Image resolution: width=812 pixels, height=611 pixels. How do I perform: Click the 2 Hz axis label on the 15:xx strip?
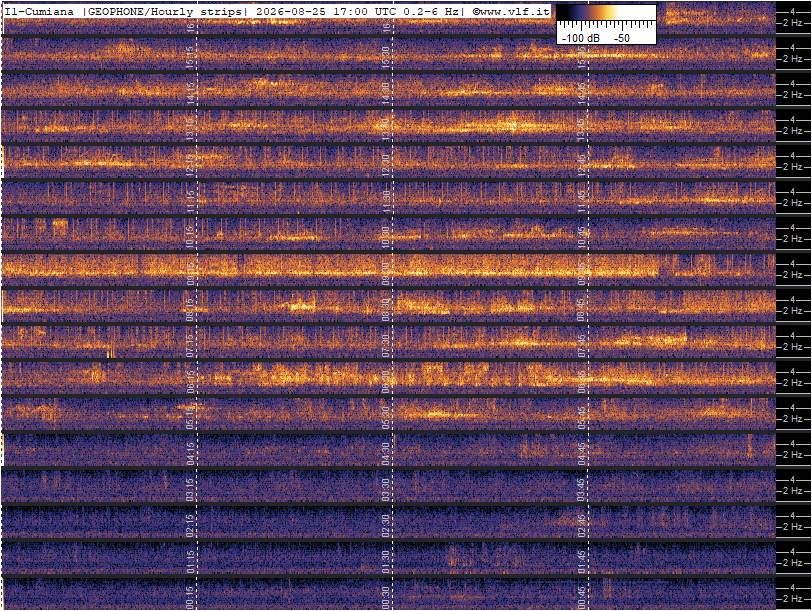point(792,59)
